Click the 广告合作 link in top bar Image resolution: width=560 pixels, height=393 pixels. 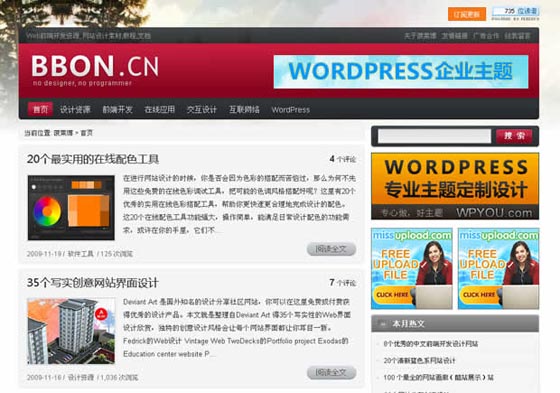tap(486, 36)
